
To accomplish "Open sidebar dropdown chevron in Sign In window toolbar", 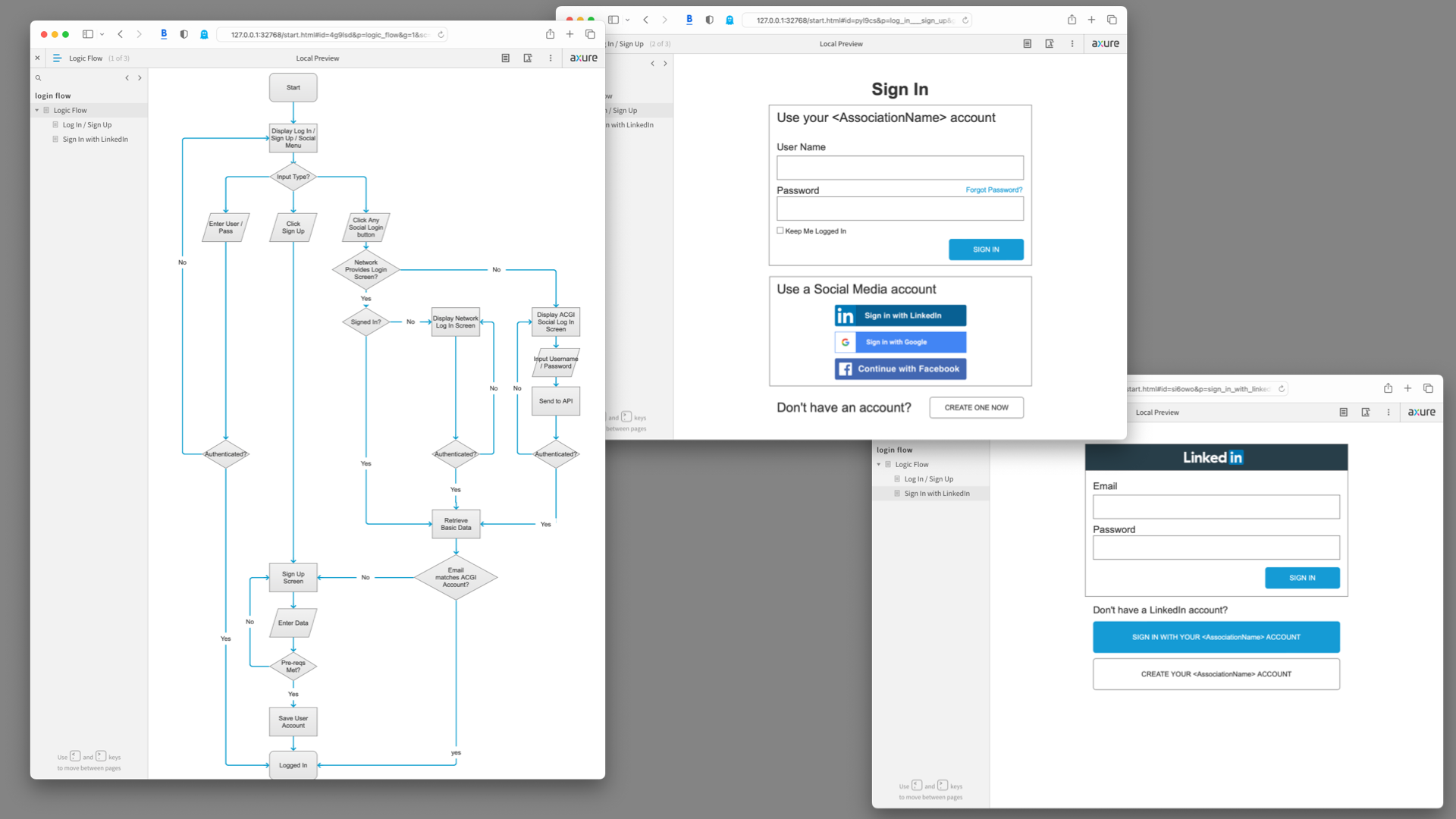I will click(x=627, y=20).
